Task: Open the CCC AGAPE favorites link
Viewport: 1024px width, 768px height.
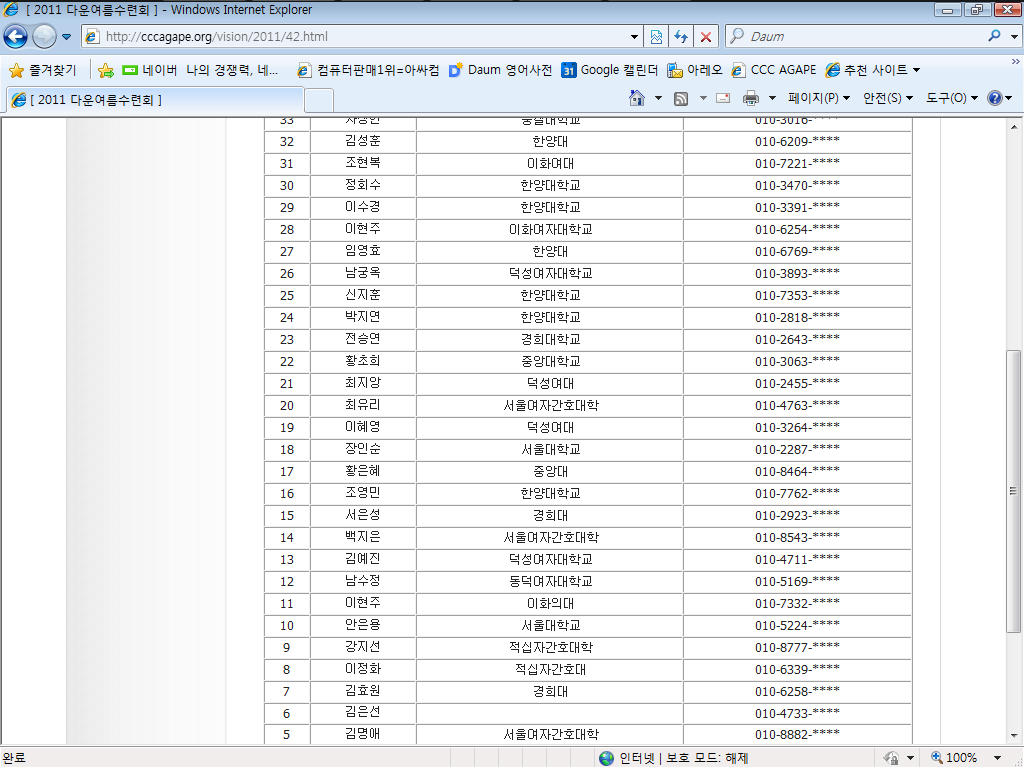Action: pyautogui.click(x=773, y=70)
